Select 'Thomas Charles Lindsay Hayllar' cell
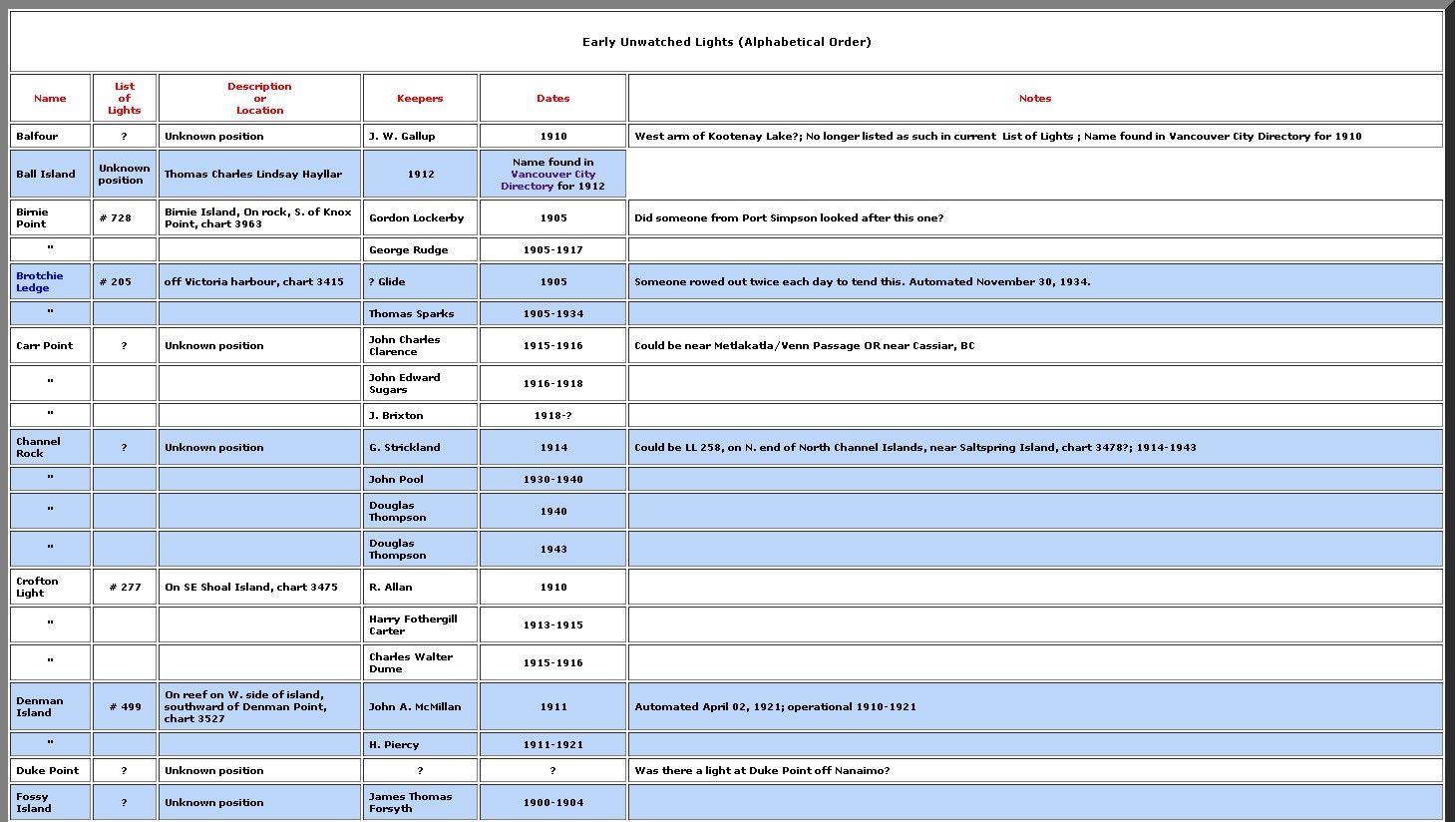 click(259, 174)
